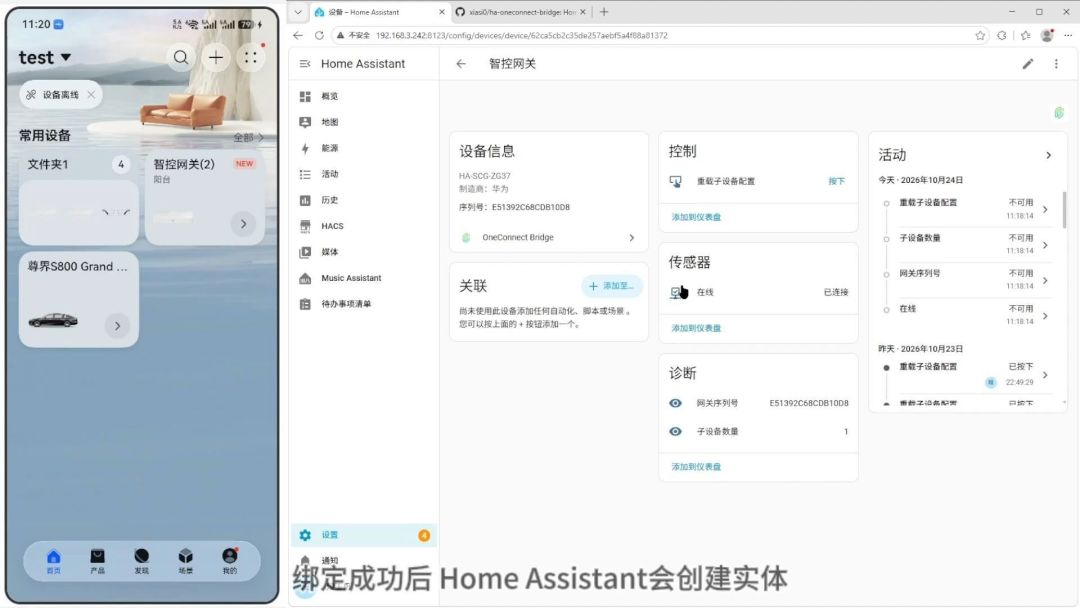Tap the four-dot menu icon in the phone app
Screen dimensions: 1080x608
point(251,58)
